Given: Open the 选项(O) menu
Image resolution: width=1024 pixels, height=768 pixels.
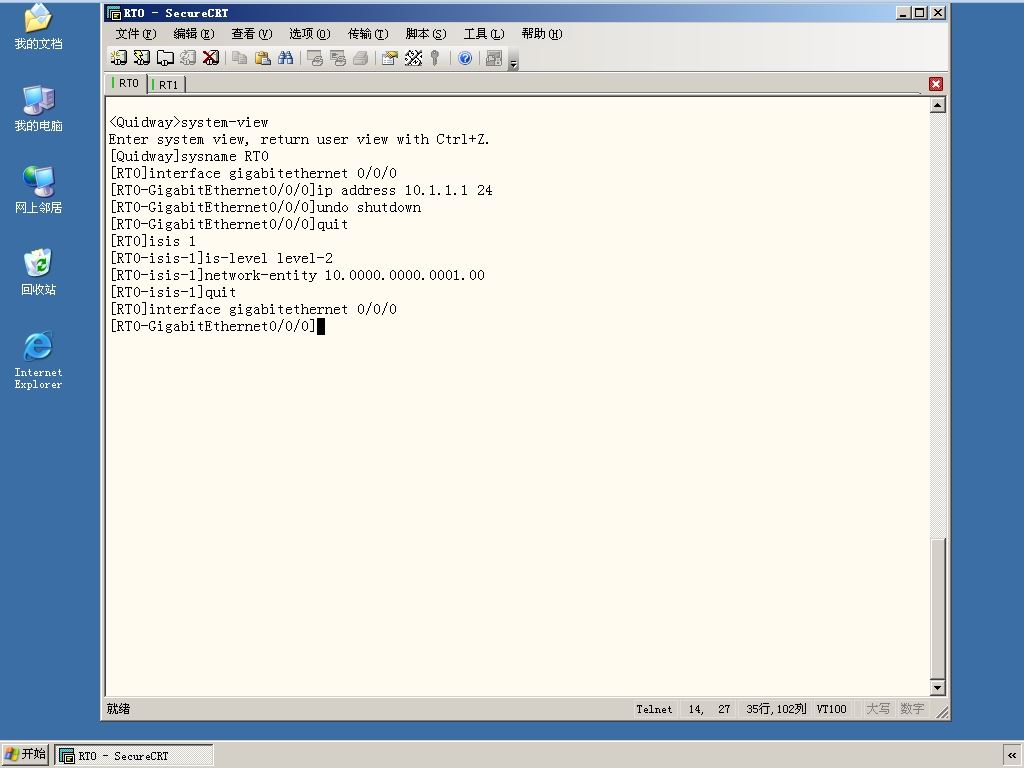Looking at the screenshot, I should click(x=310, y=34).
